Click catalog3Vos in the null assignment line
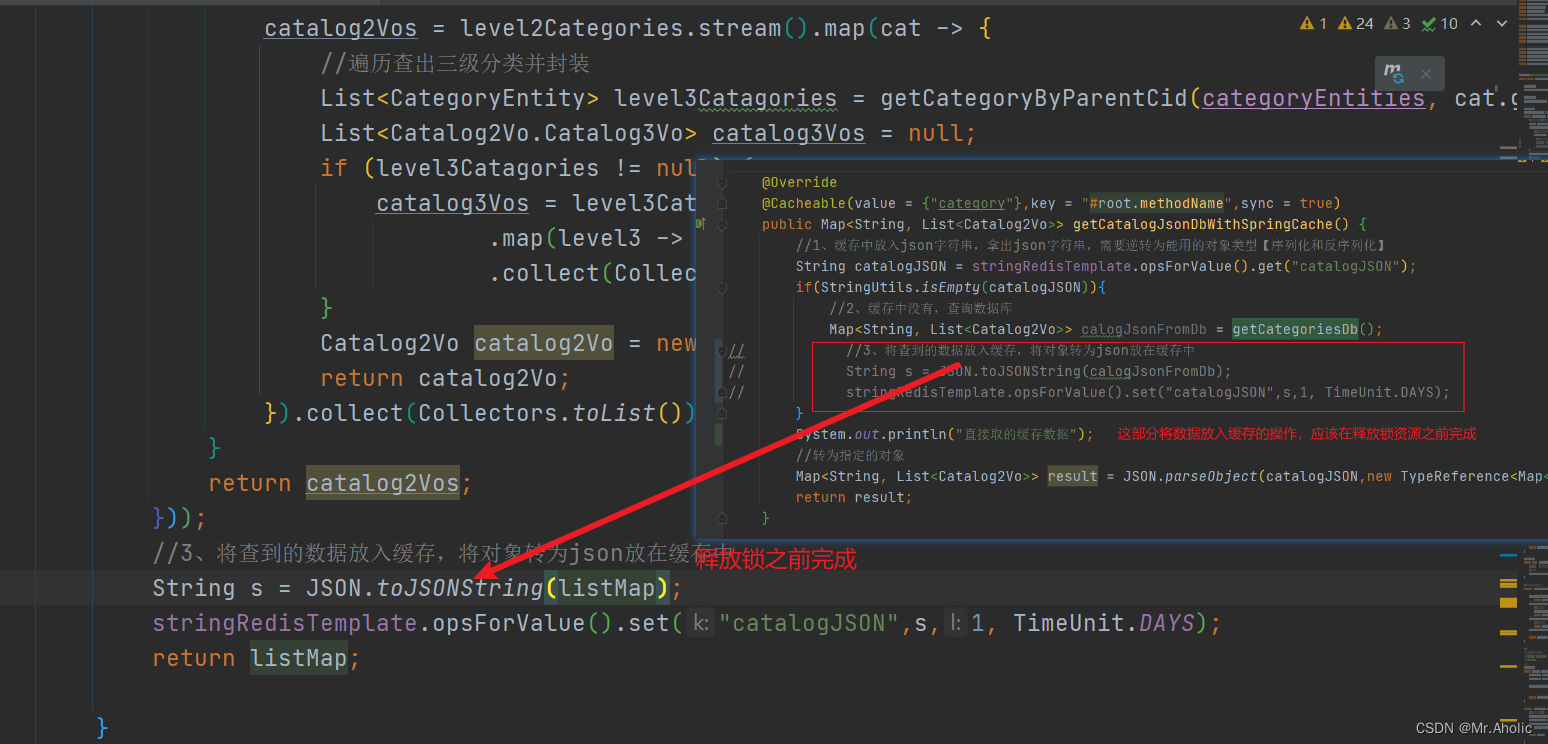Screen dimensions: 1548x744 tap(788, 133)
